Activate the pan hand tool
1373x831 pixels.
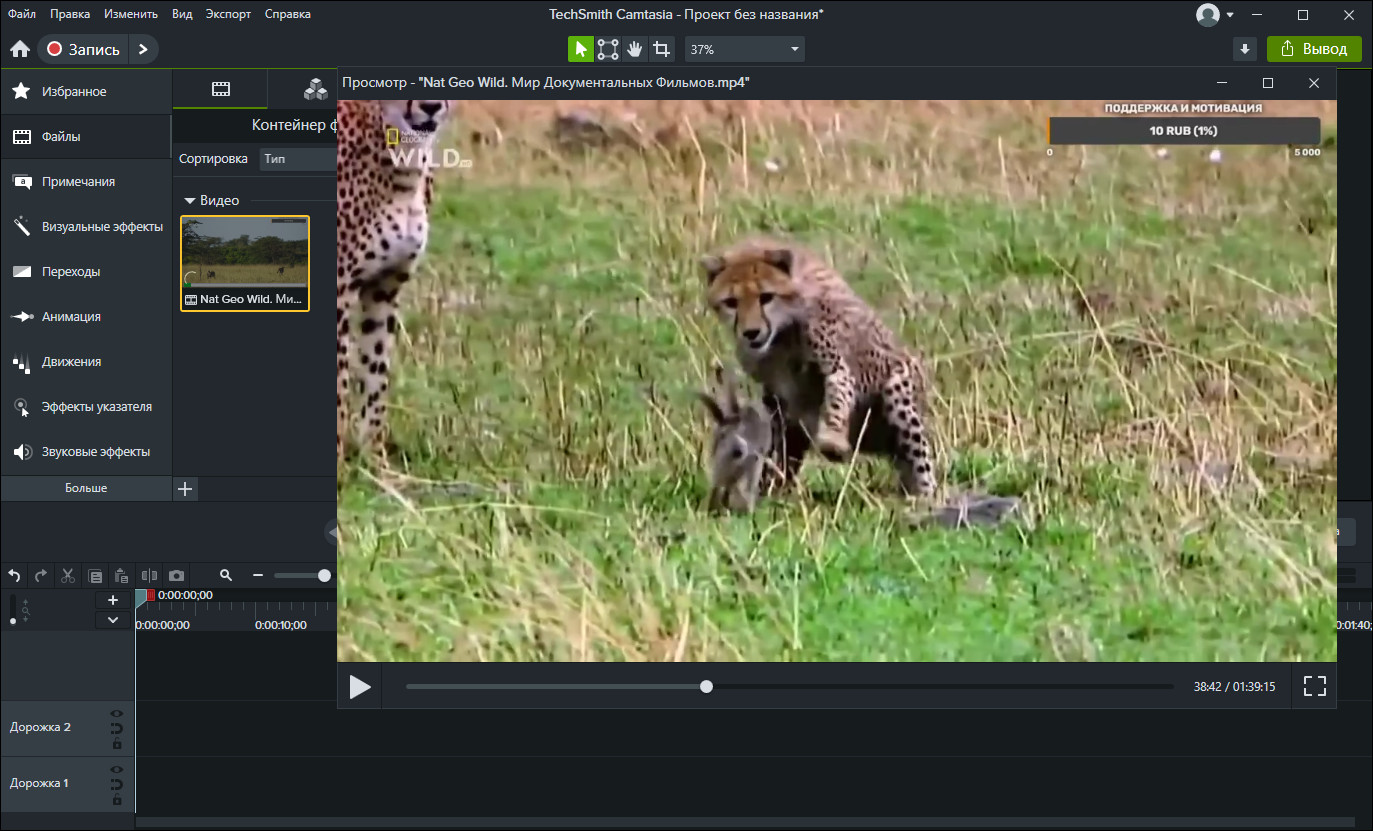click(634, 49)
